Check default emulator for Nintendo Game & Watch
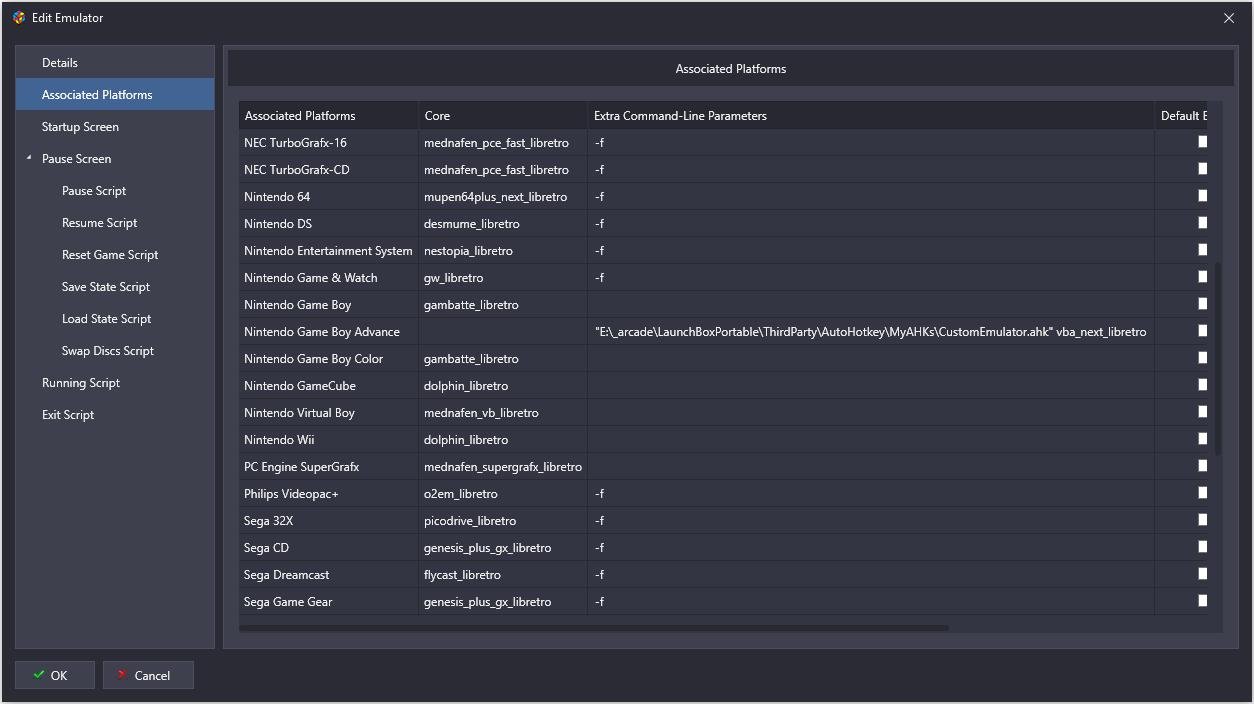 click(1202, 277)
